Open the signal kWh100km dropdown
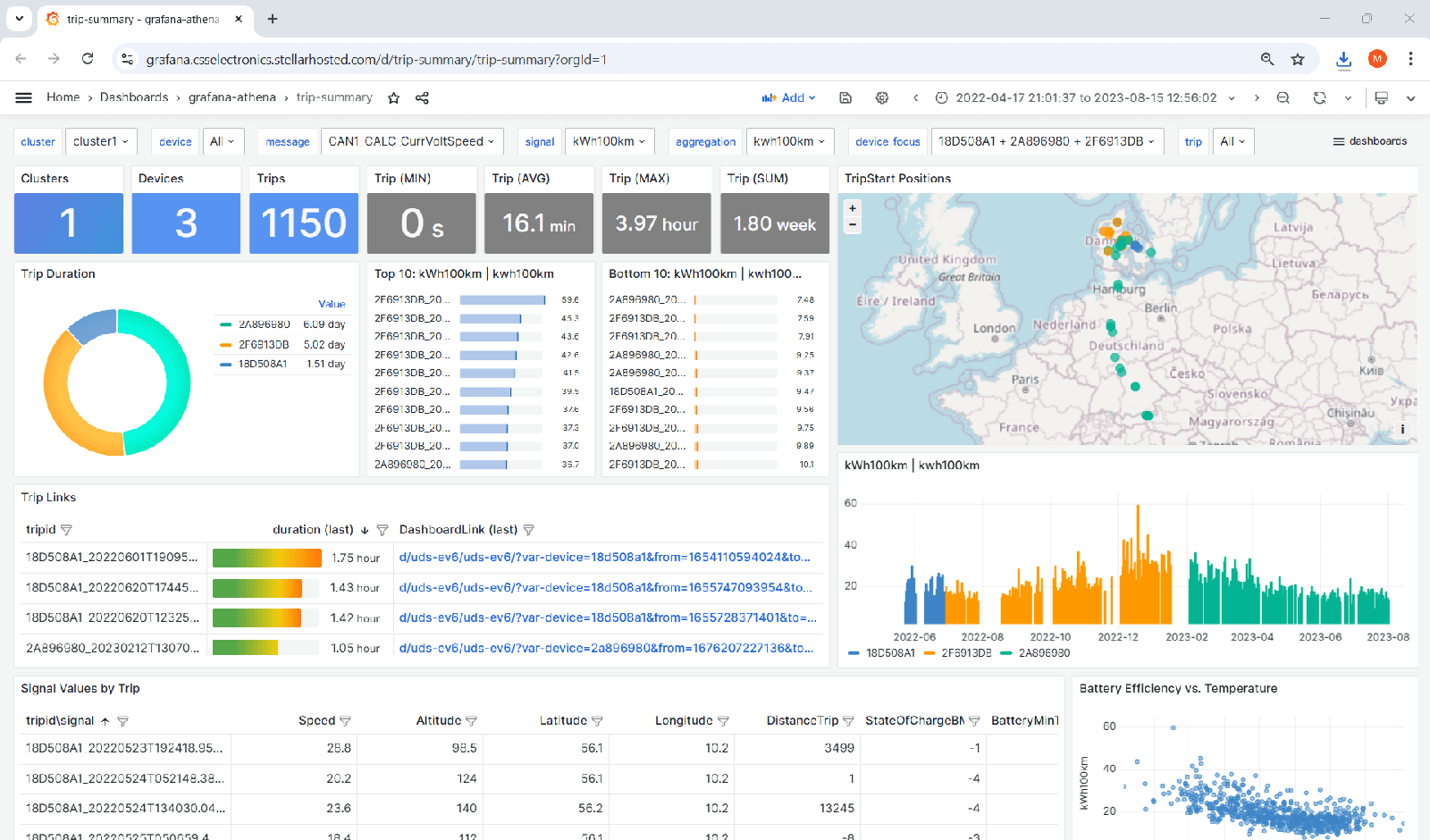This screenshot has height=840, width=1430. [610, 141]
